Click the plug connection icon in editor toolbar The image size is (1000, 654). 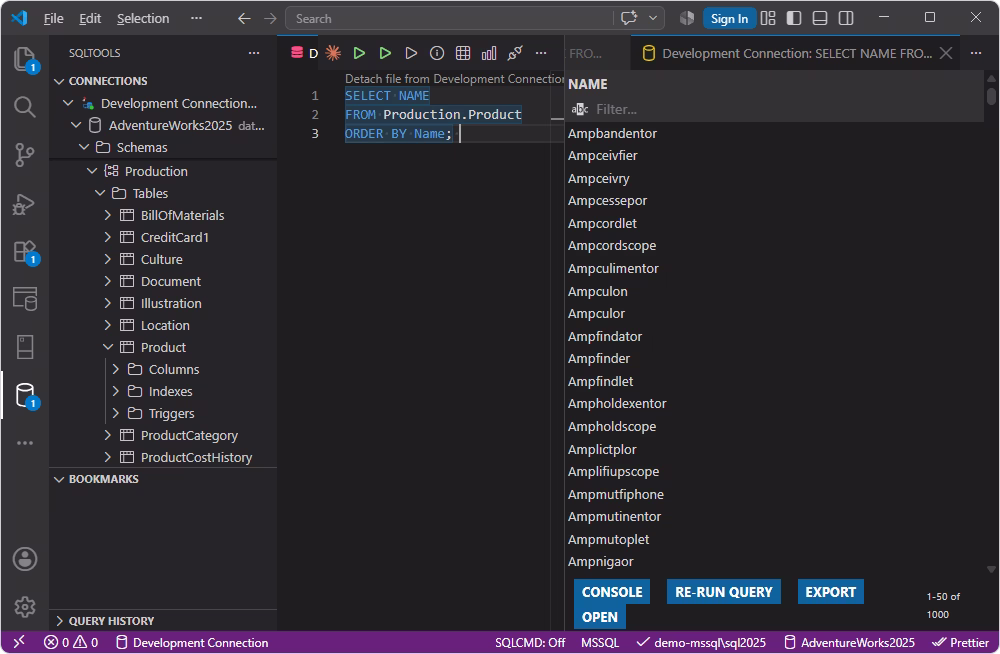tap(515, 53)
